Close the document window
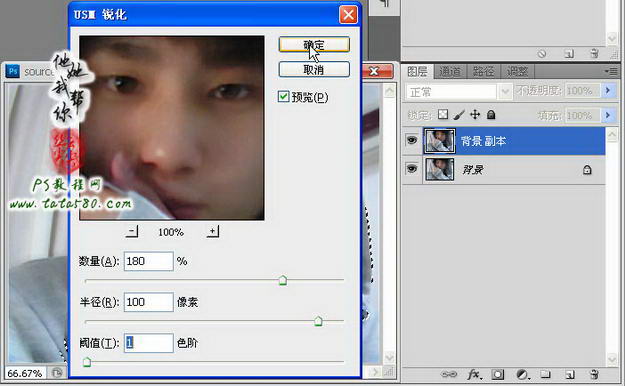This screenshot has height=386, width=625. tap(374, 71)
